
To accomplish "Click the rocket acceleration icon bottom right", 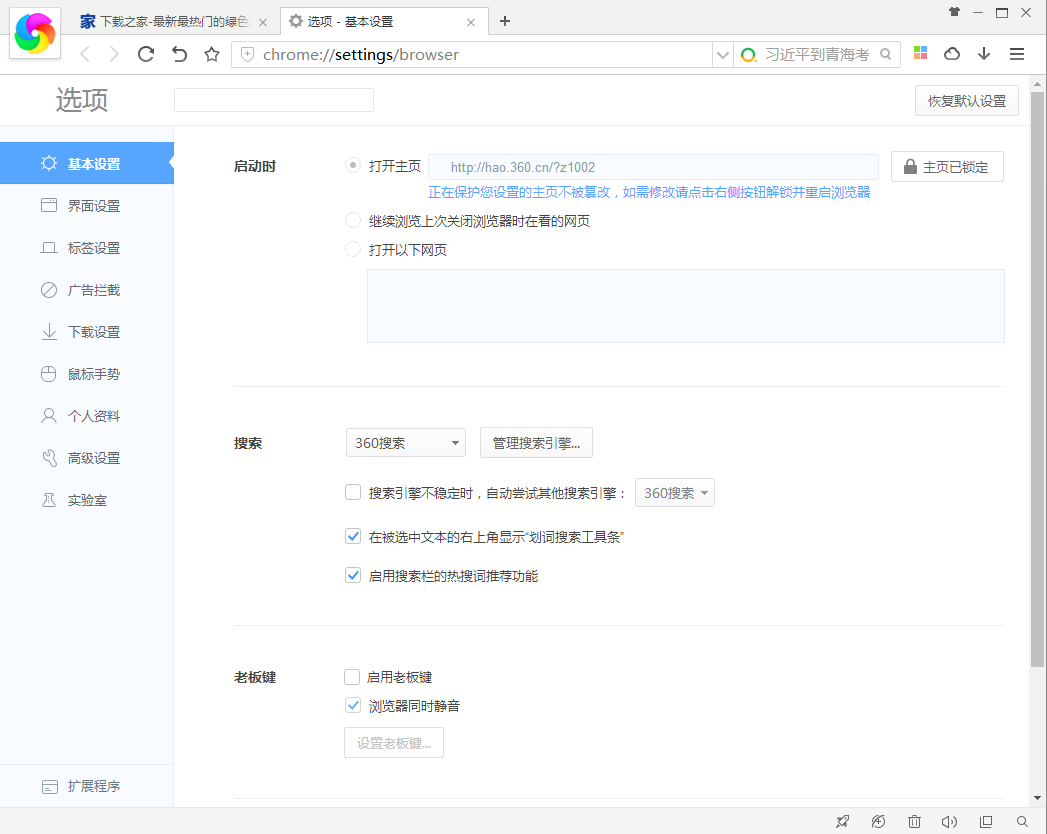I will point(878,821).
